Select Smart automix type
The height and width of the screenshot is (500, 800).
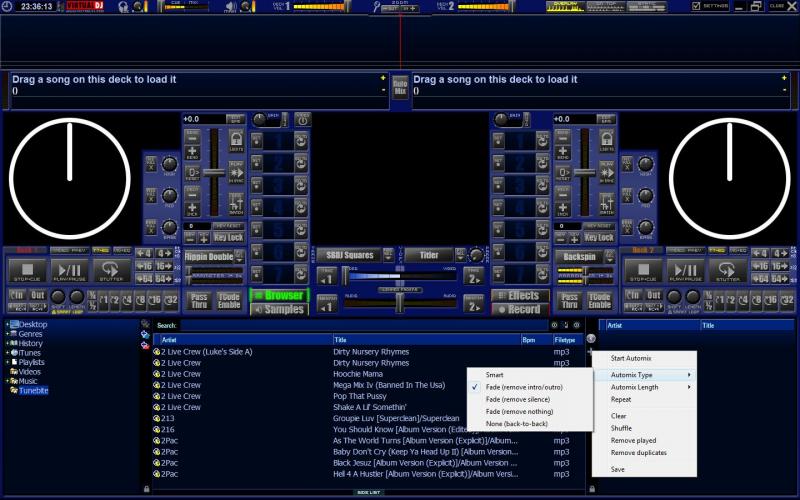[x=530, y=374]
